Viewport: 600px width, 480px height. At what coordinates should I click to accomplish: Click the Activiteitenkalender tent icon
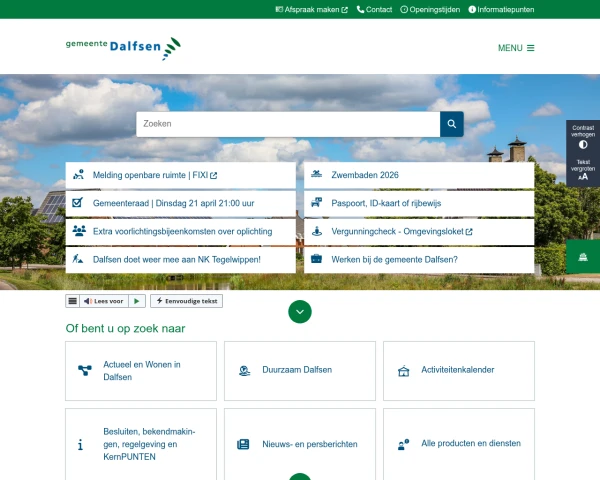tap(404, 371)
